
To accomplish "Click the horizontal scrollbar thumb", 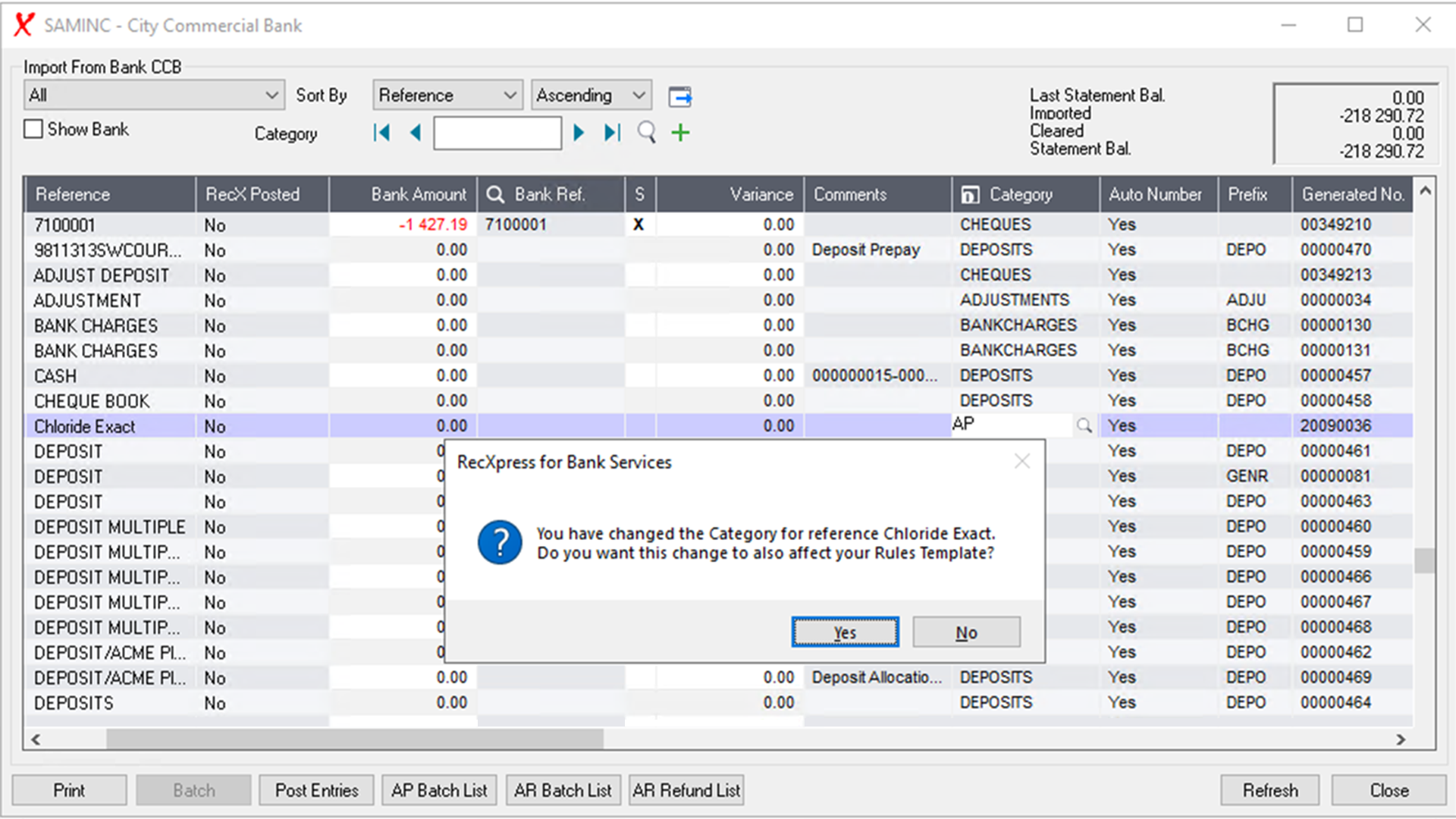I will pos(354,739).
